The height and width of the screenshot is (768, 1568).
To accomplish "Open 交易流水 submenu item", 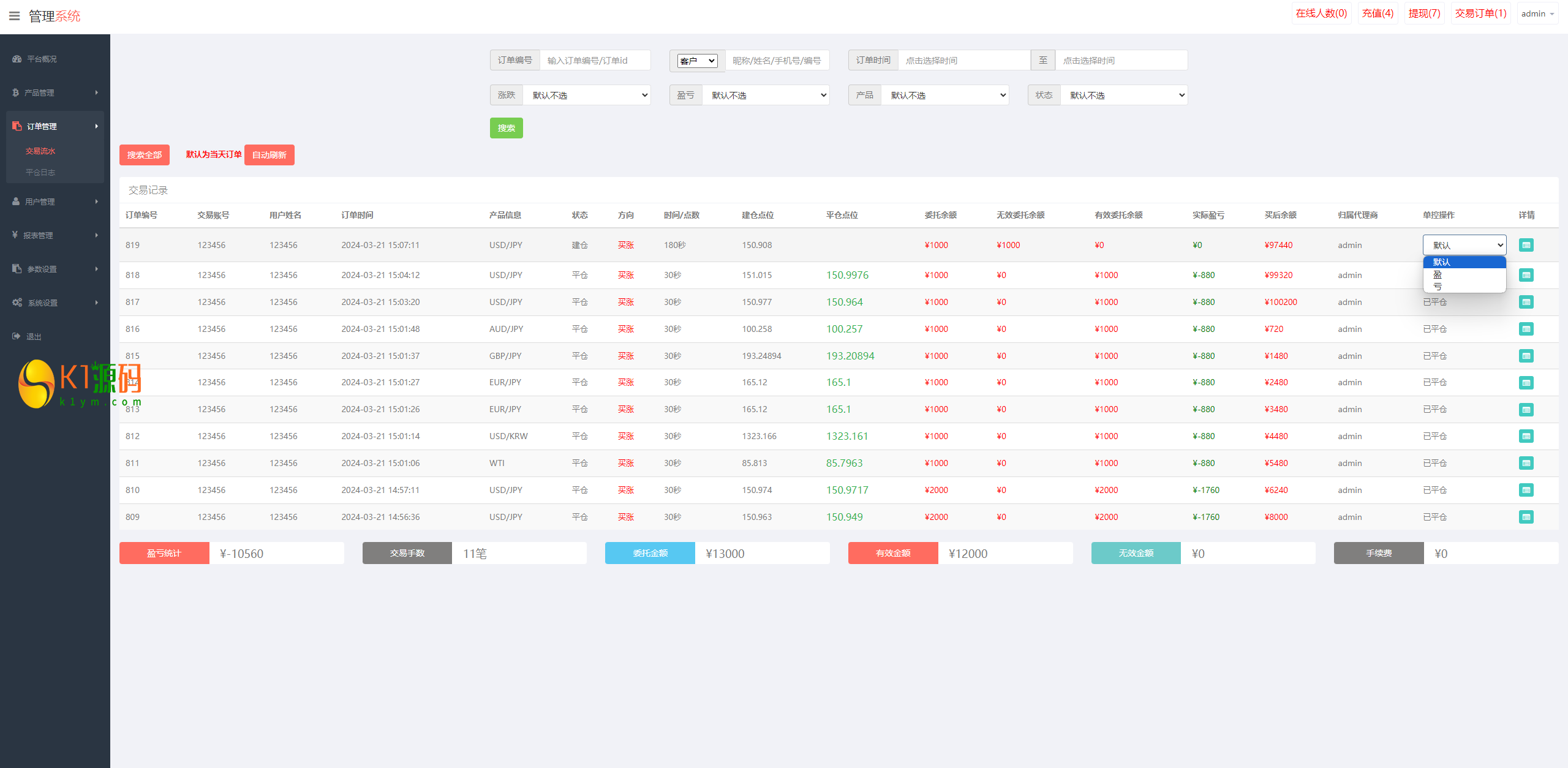I will coord(40,151).
